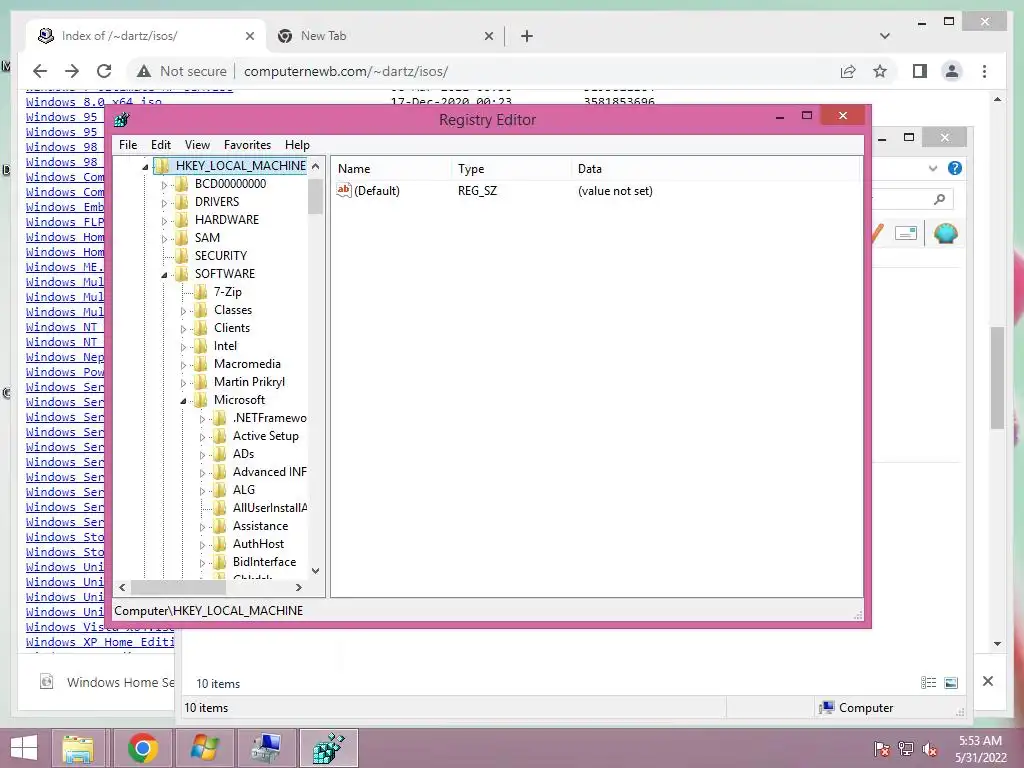Close the download bar with X
Viewport: 1024px width, 768px height.
point(987,681)
